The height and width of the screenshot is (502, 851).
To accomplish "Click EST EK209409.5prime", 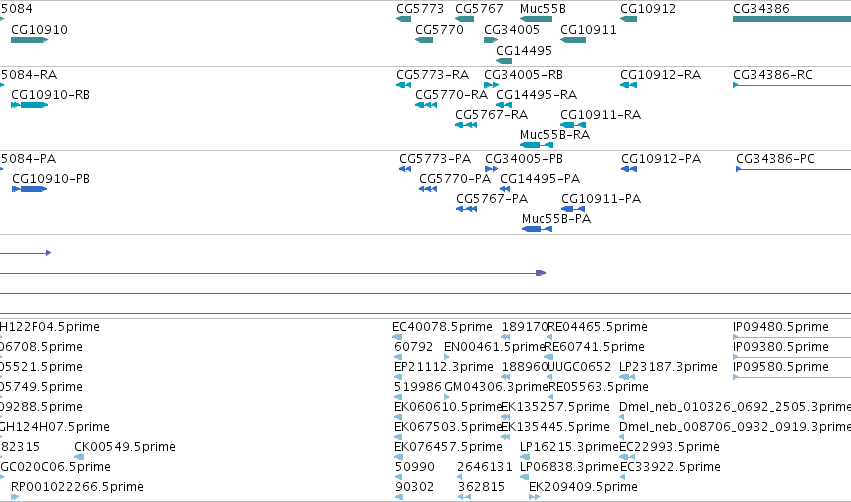I will (583, 487).
